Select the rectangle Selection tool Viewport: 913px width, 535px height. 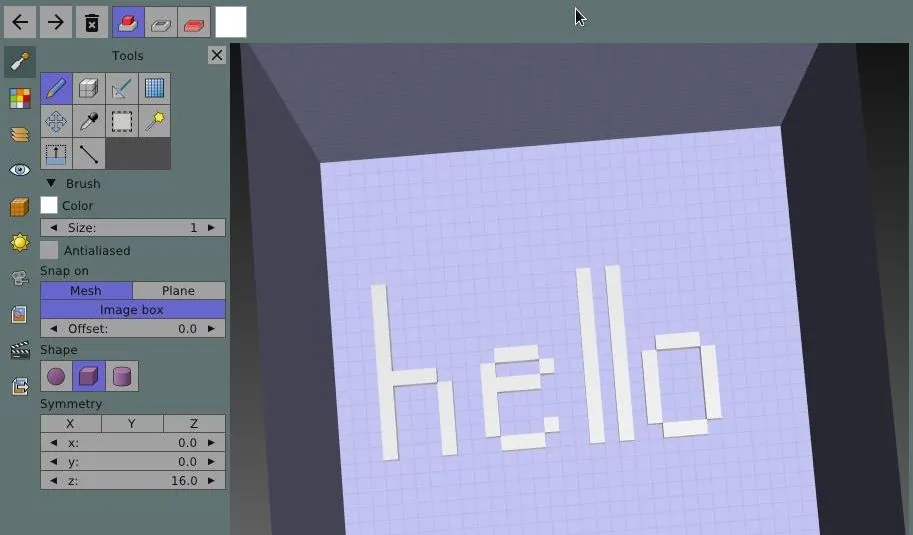[x=122, y=121]
